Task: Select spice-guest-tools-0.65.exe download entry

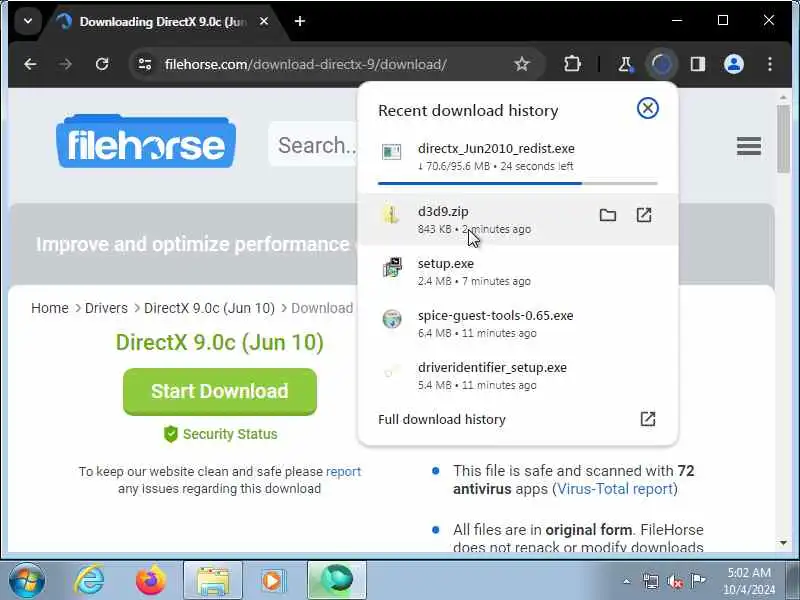Action: coord(518,323)
